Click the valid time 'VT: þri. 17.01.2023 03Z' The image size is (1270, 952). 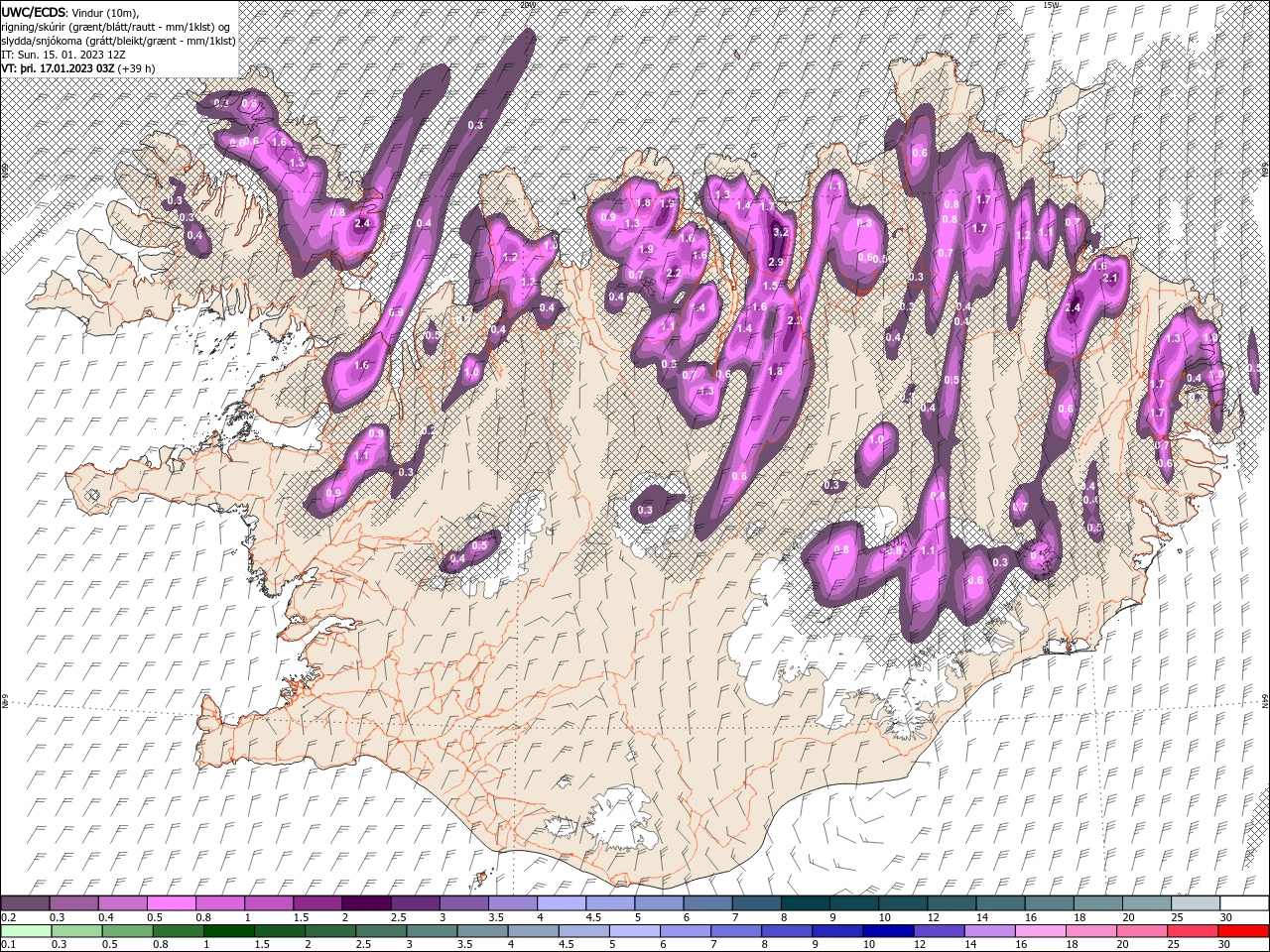pos(58,68)
